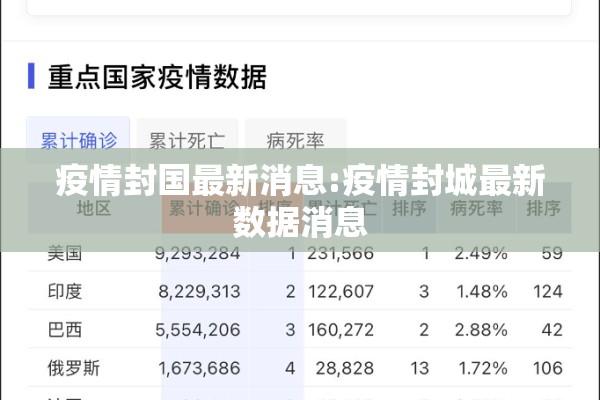Viewport: 600px width, 400px height.
Task: Switch to the 累计死亡 tab
Action: 188,140
